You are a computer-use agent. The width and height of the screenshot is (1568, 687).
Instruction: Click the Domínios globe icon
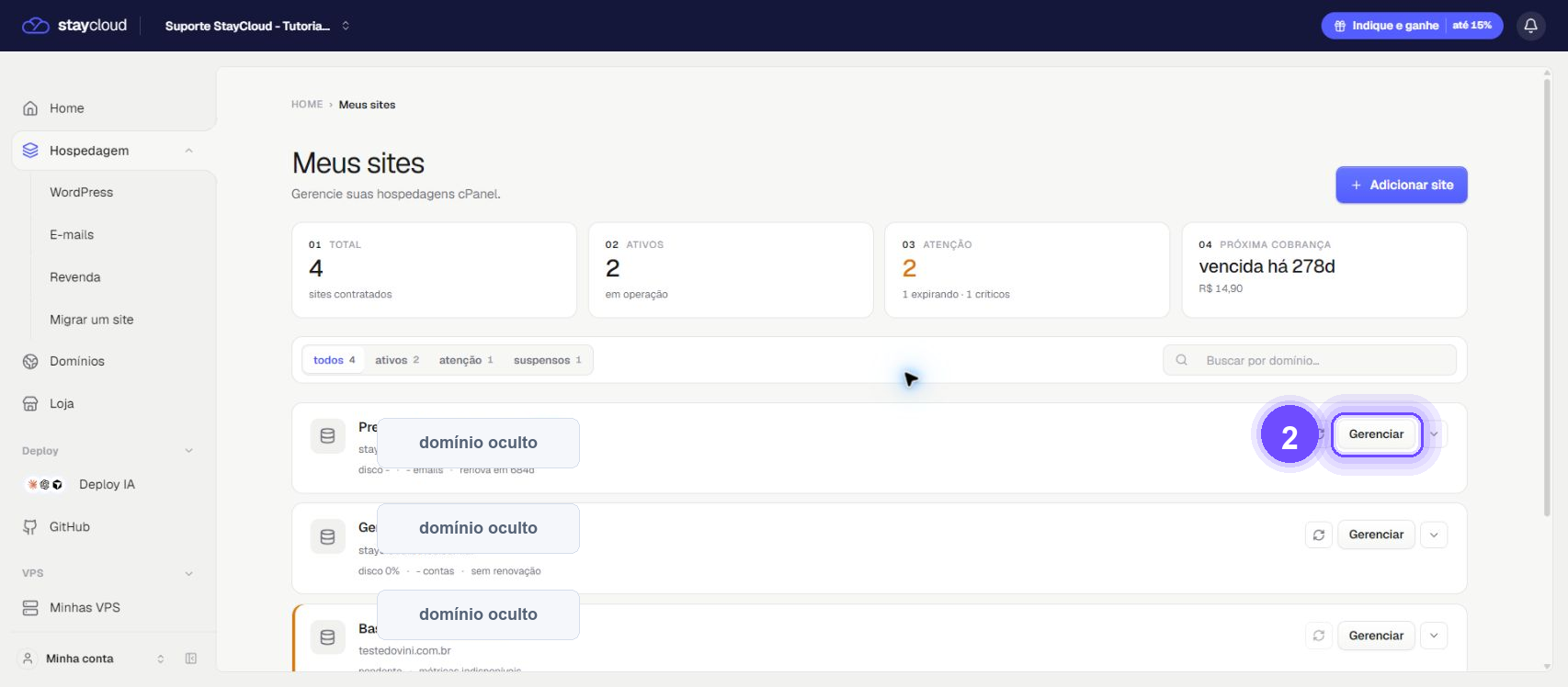tap(30, 362)
